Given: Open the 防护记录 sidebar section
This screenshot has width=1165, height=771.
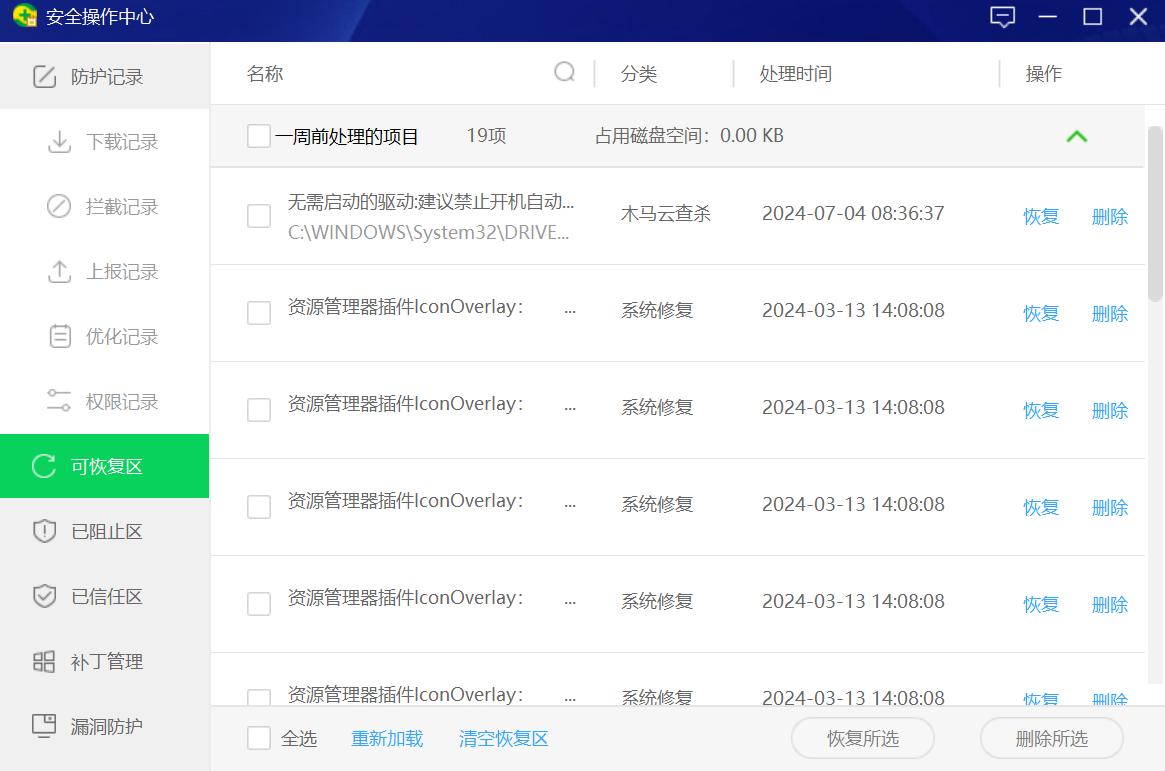Looking at the screenshot, I should (105, 77).
